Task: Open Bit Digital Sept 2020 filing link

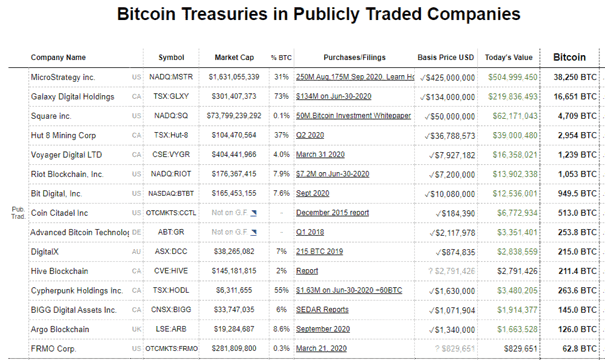Action: (x=313, y=193)
